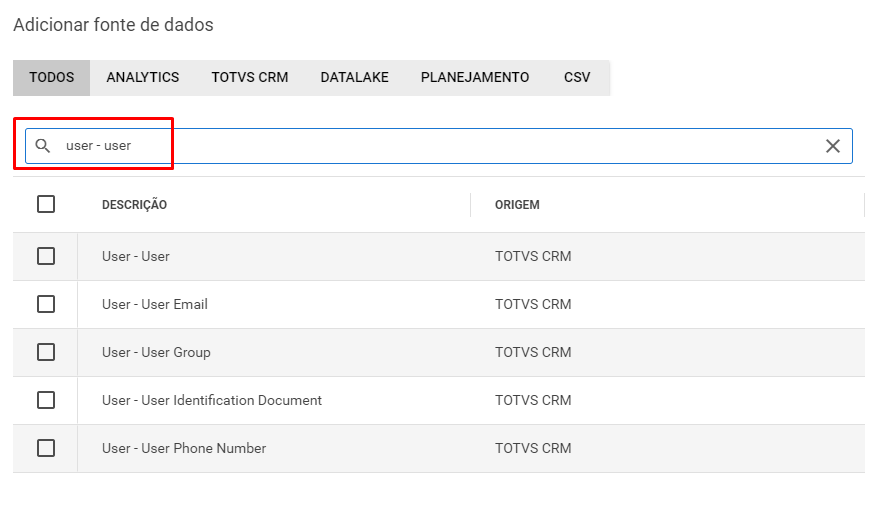Click TOTVS CRM origin in User Email row

click(533, 304)
